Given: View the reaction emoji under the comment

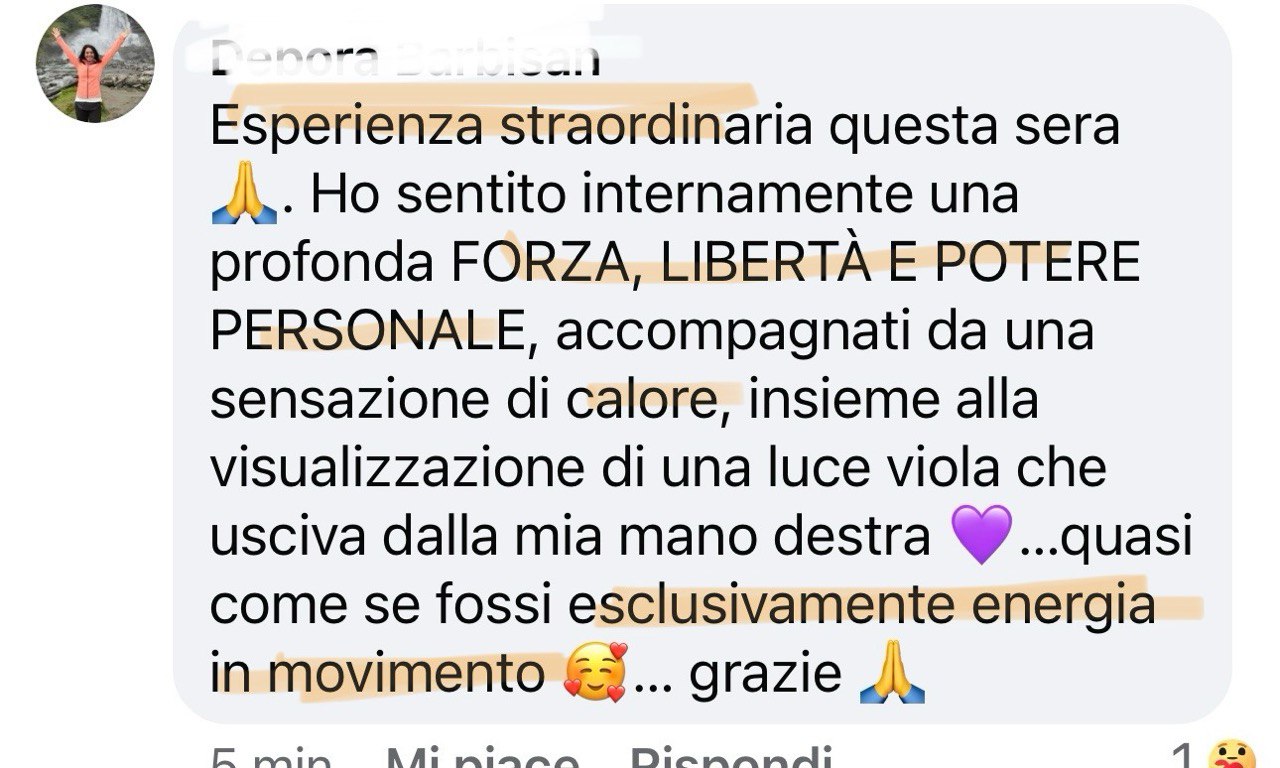Looking at the screenshot, I should pos(1231,756).
